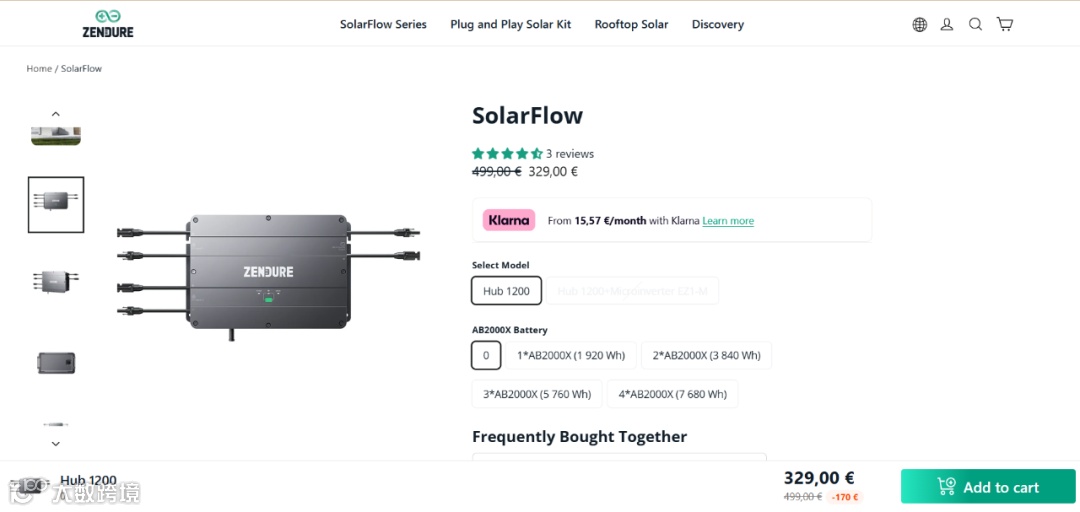Click the star rating icons
The width and height of the screenshot is (1080, 512).
pyautogui.click(x=507, y=154)
